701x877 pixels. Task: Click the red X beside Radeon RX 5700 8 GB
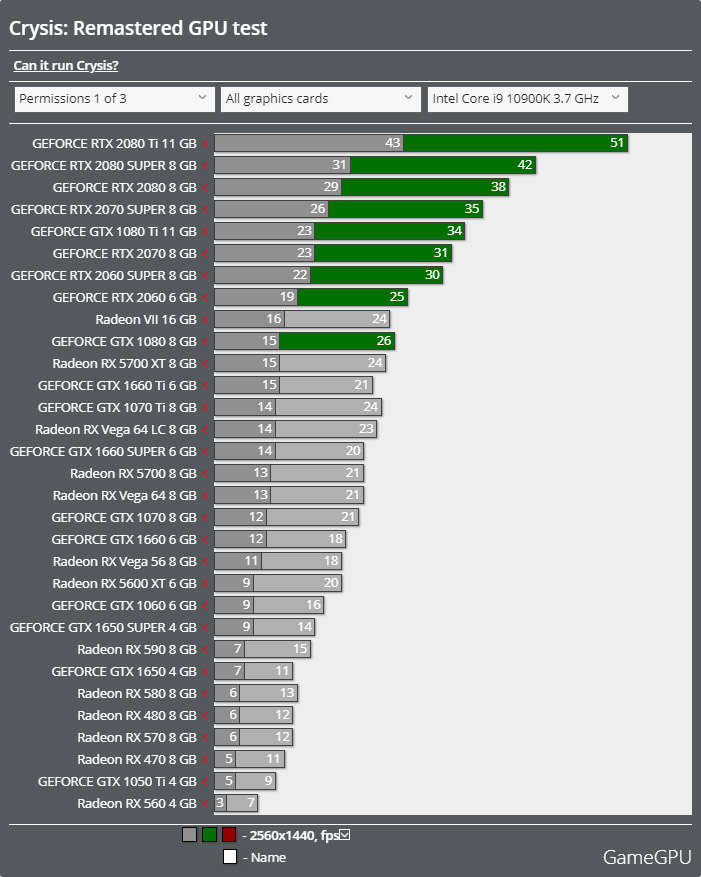pos(204,474)
